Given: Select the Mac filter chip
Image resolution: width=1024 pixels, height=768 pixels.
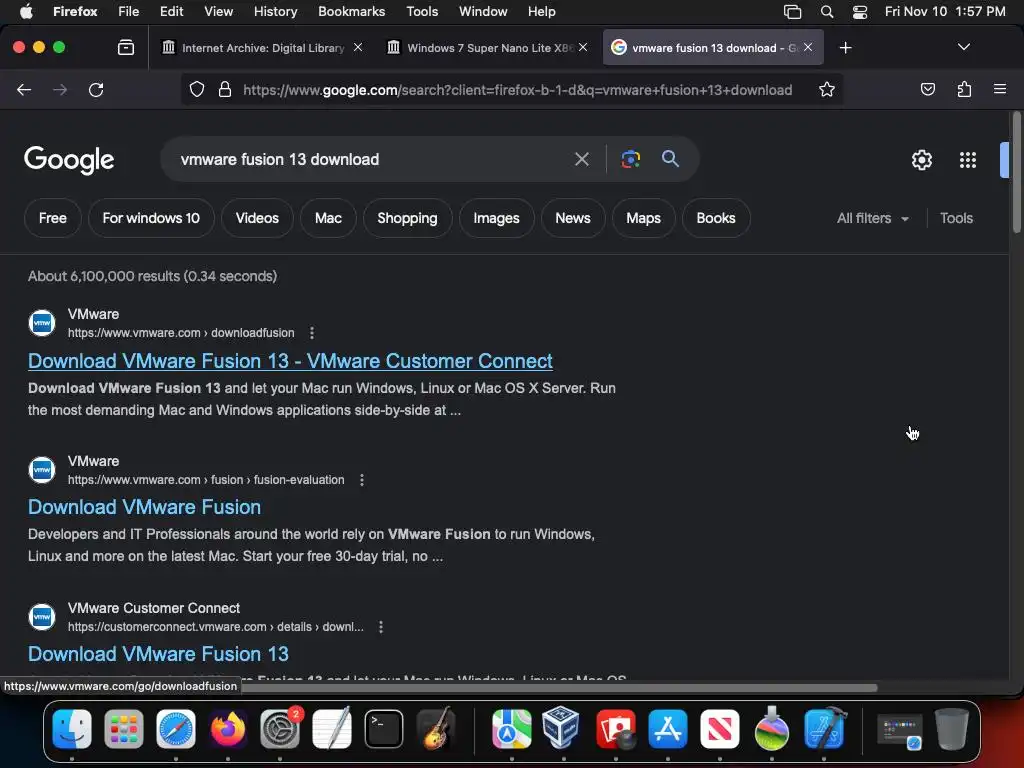Looking at the screenshot, I should tap(328, 218).
